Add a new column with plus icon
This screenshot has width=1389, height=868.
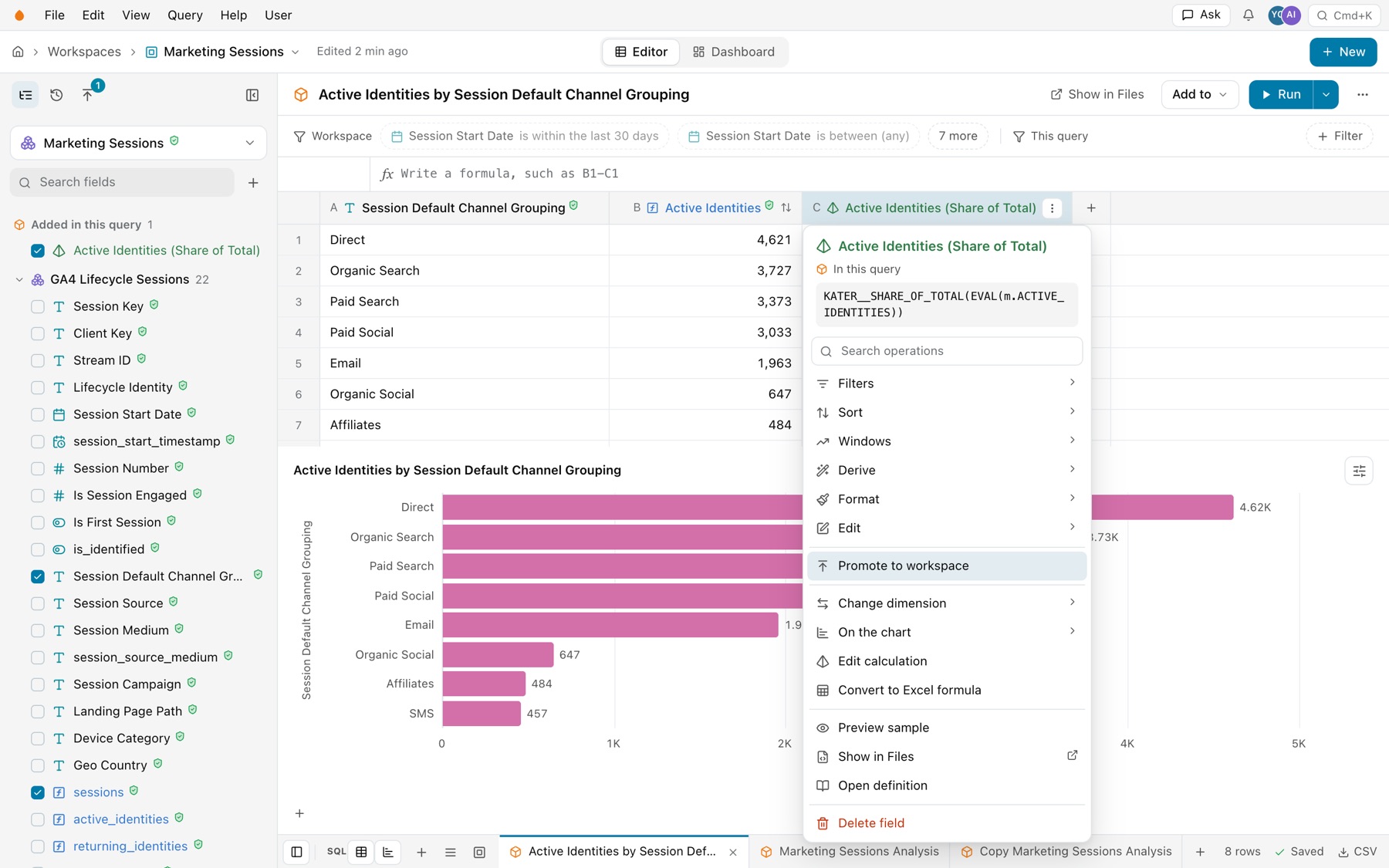1091,208
